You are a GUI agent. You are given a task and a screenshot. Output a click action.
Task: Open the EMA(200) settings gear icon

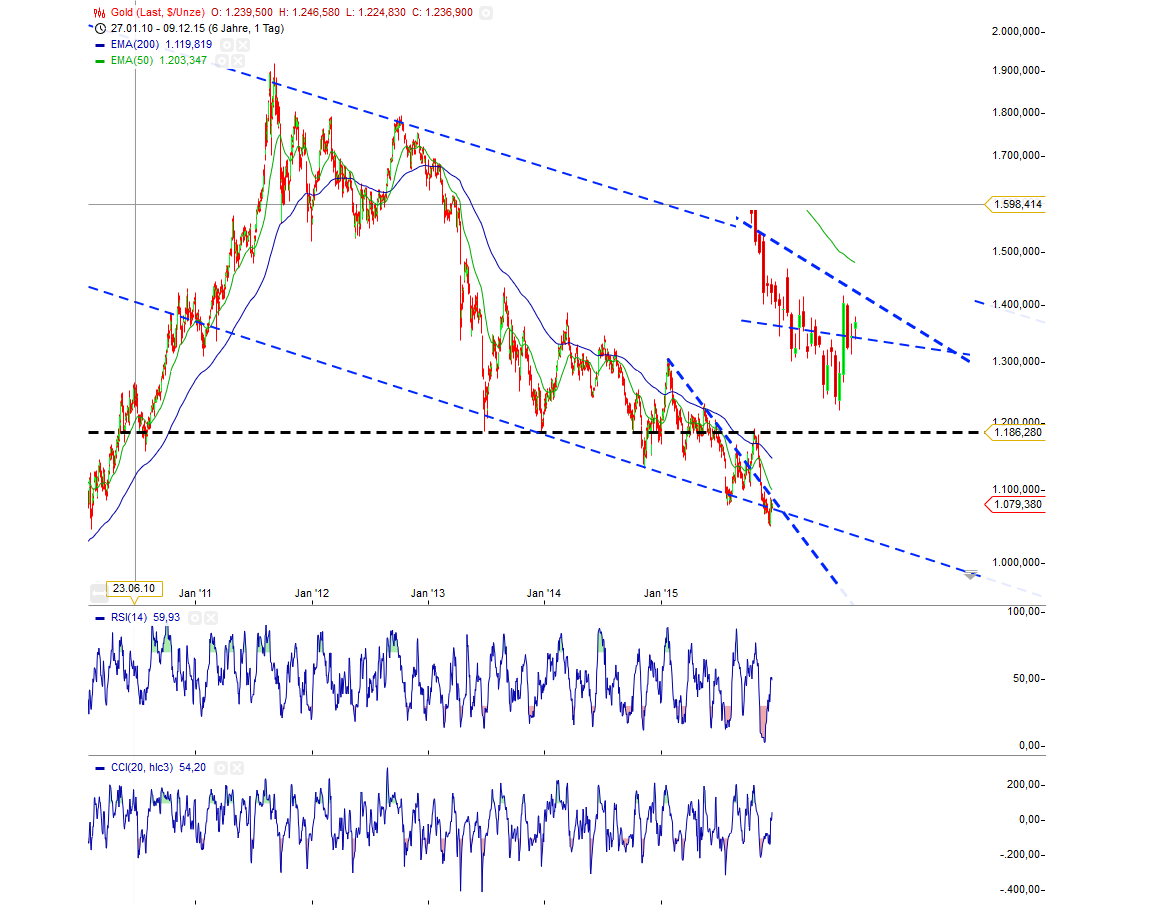tap(226, 44)
